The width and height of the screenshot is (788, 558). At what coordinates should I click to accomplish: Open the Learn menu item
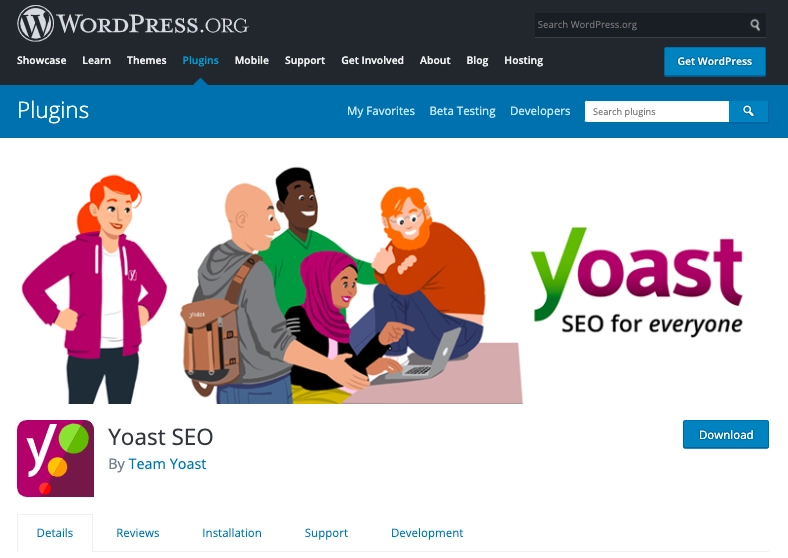coord(96,60)
